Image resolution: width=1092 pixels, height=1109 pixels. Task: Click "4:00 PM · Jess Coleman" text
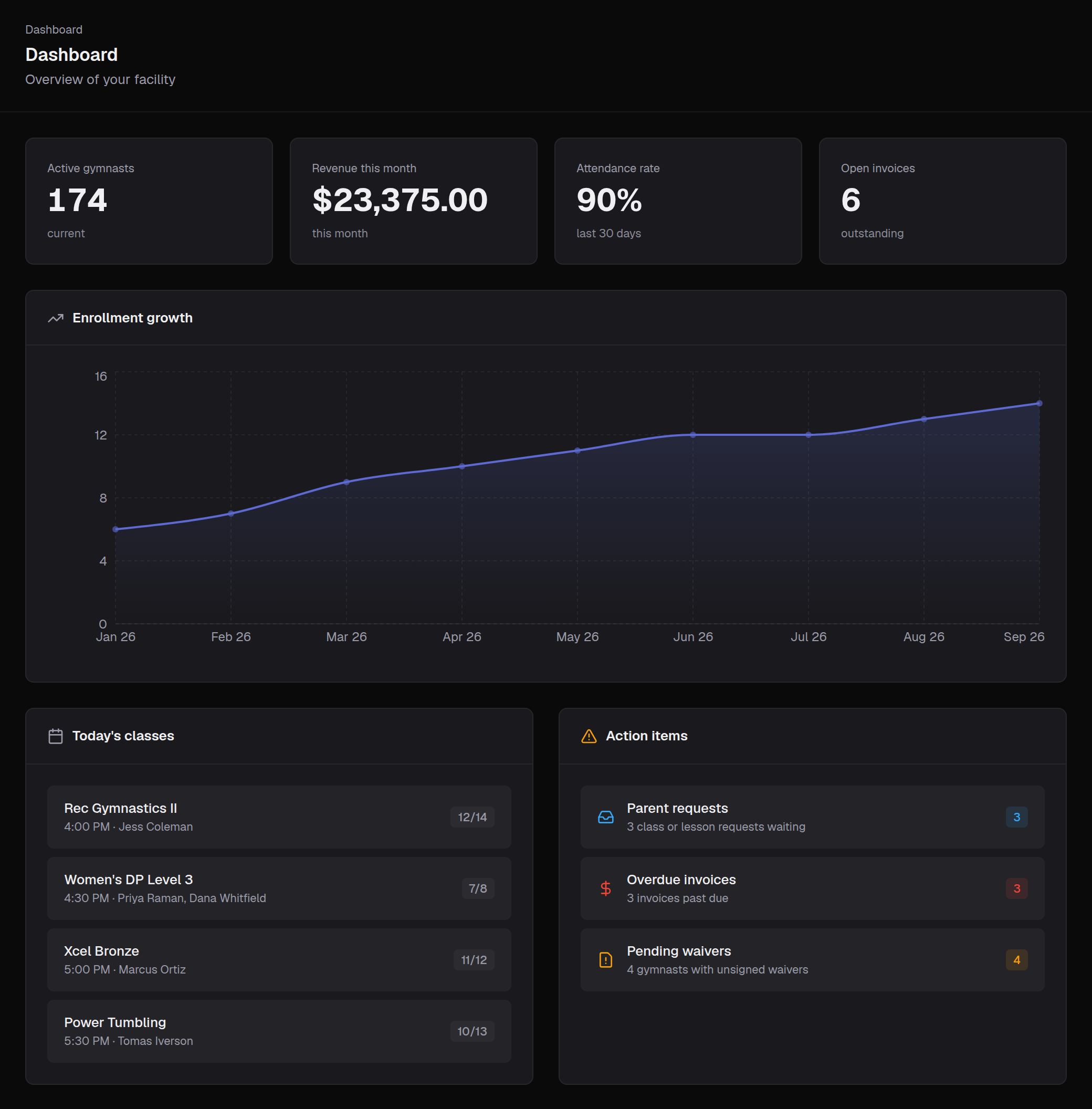[x=129, y=826]
